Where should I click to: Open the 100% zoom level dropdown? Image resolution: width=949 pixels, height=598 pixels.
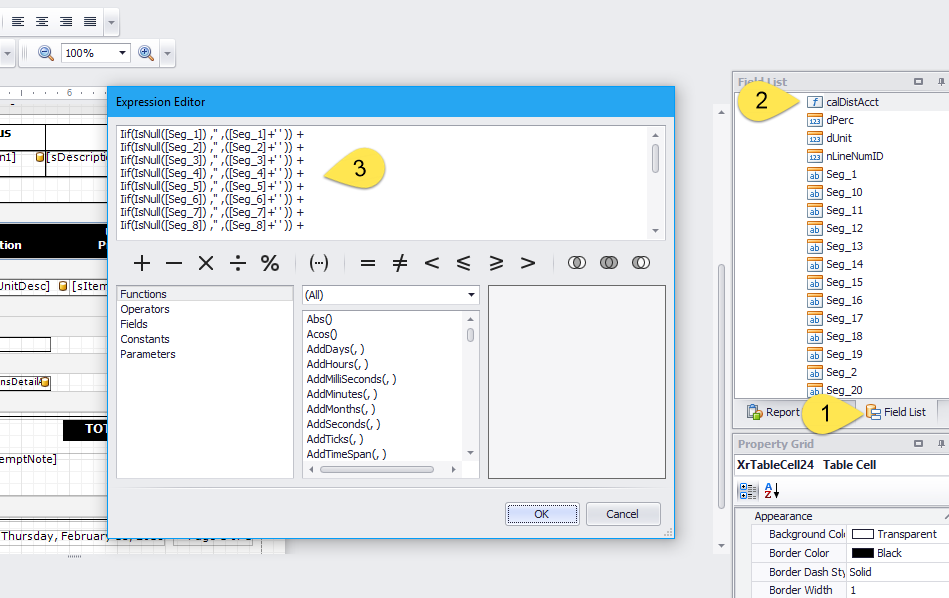point(123,53)
